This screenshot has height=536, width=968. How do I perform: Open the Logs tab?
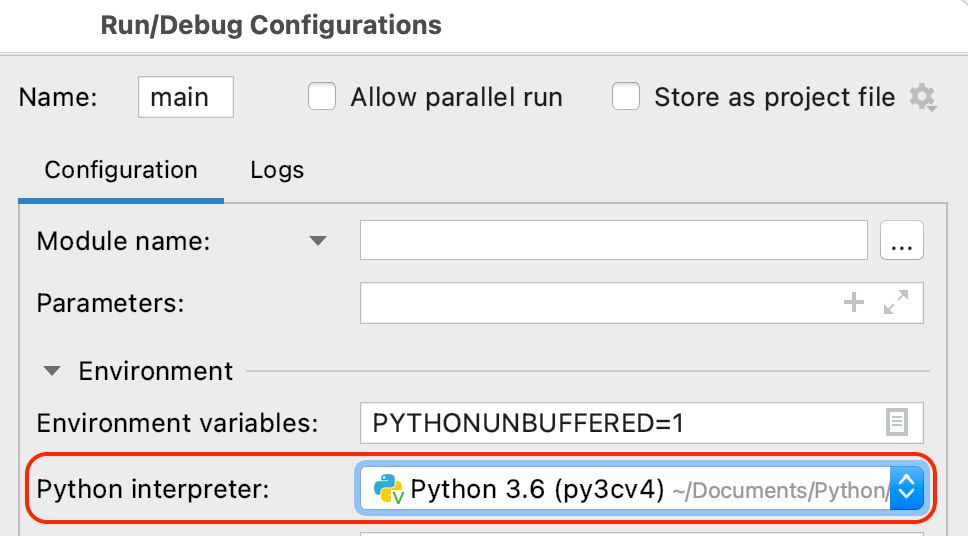click(277, 170)
